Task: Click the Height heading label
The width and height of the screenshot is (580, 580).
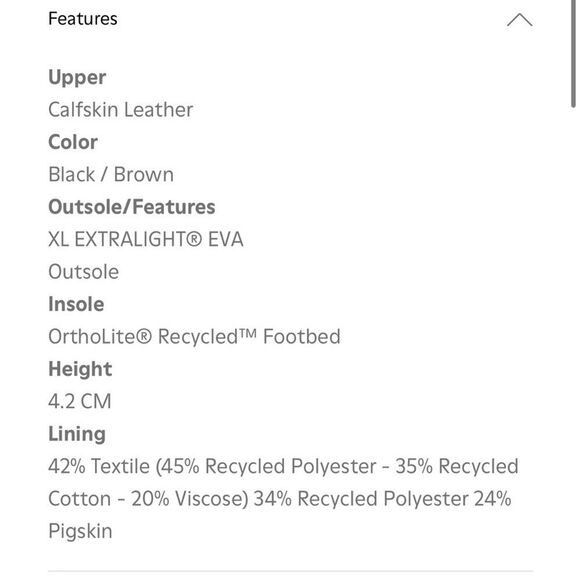Action: tap(80, 369)
